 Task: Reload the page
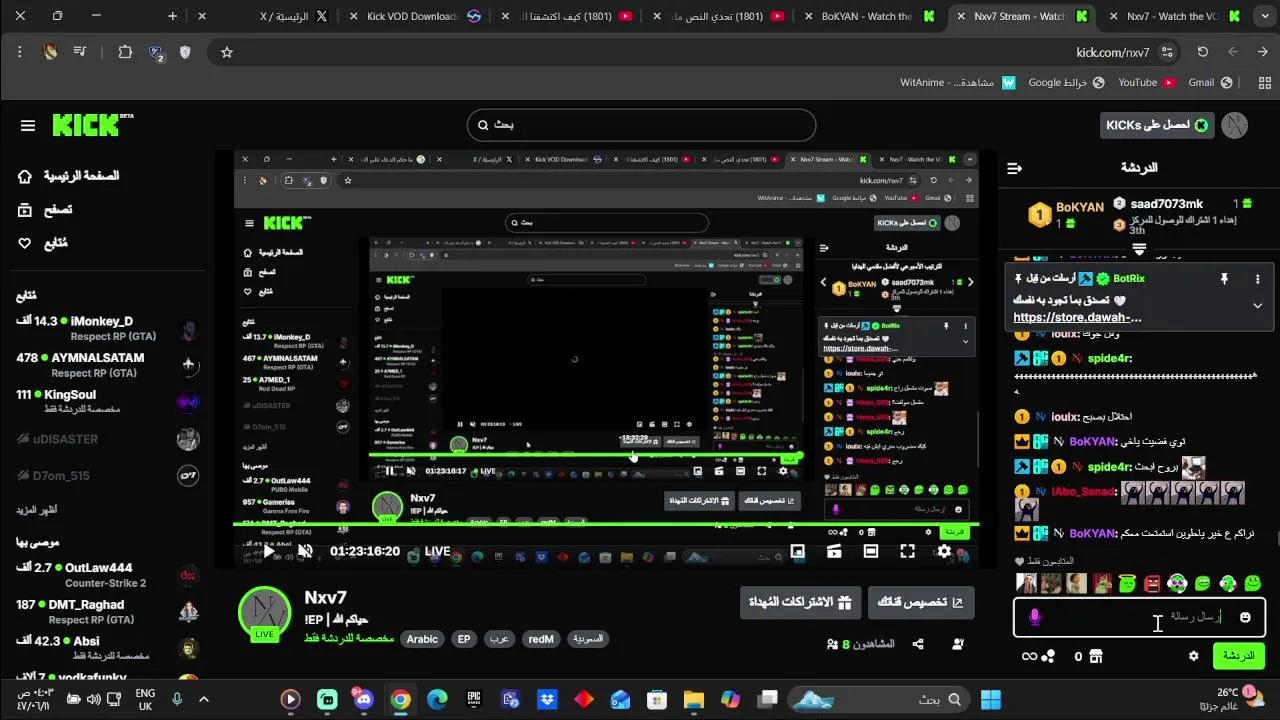click(1203, 52)
